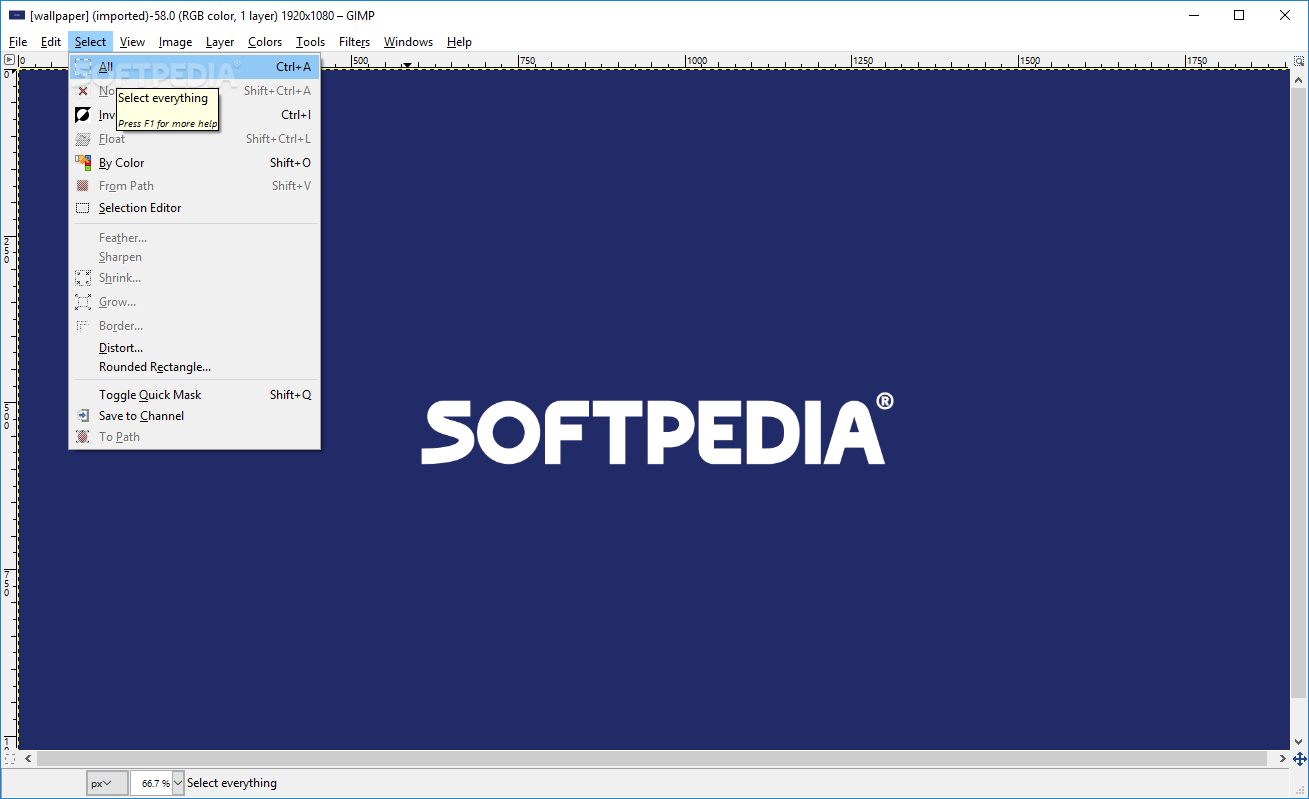This screenshot has height=799, width=1309.
Task: Open the Layer menu
Action: point(220,42)
